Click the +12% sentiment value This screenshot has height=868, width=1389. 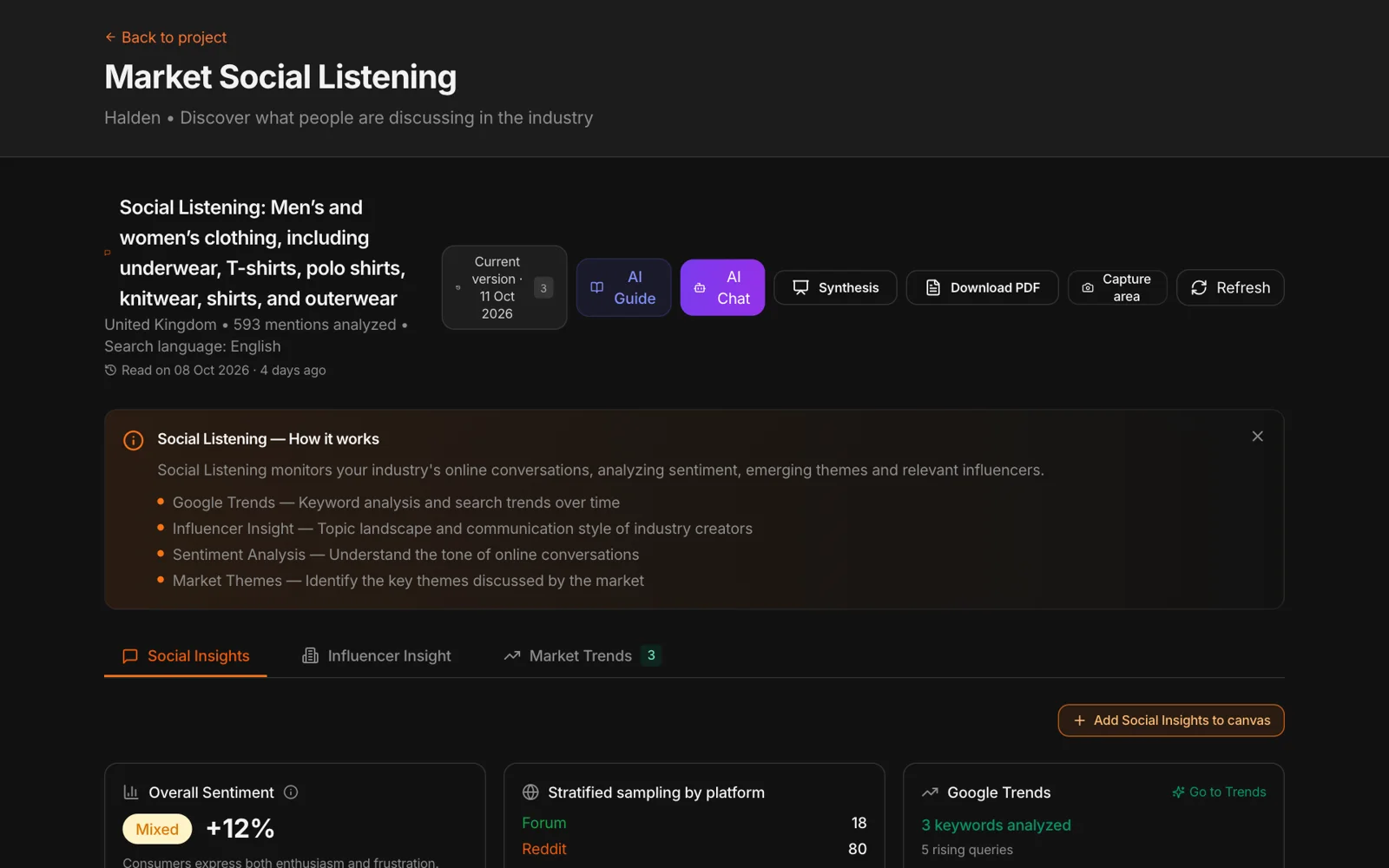[x=240, y=829]
